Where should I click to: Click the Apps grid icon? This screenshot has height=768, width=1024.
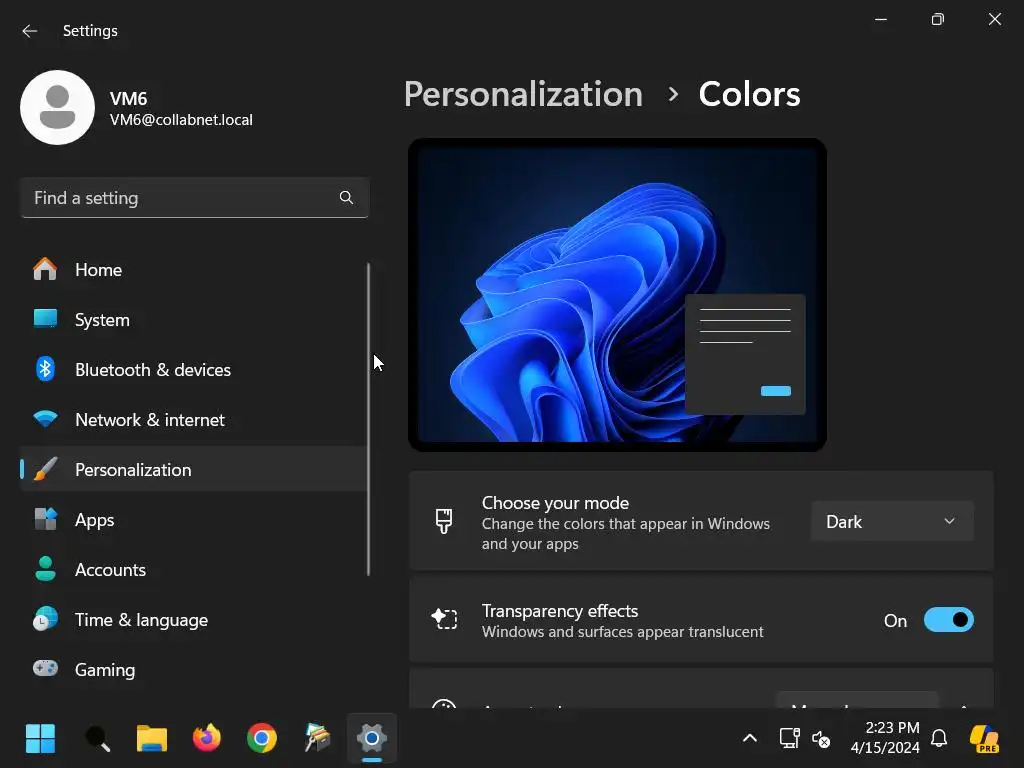[x=45, y=519]
